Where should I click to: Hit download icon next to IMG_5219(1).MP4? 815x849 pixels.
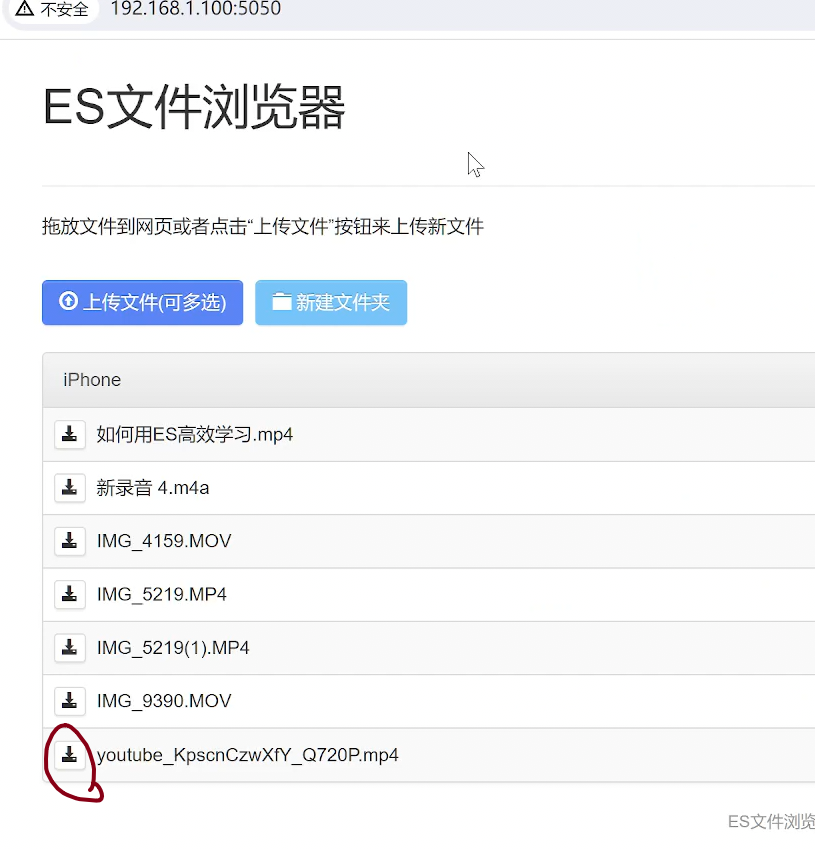pyautogui.click(x=69, y=648)
